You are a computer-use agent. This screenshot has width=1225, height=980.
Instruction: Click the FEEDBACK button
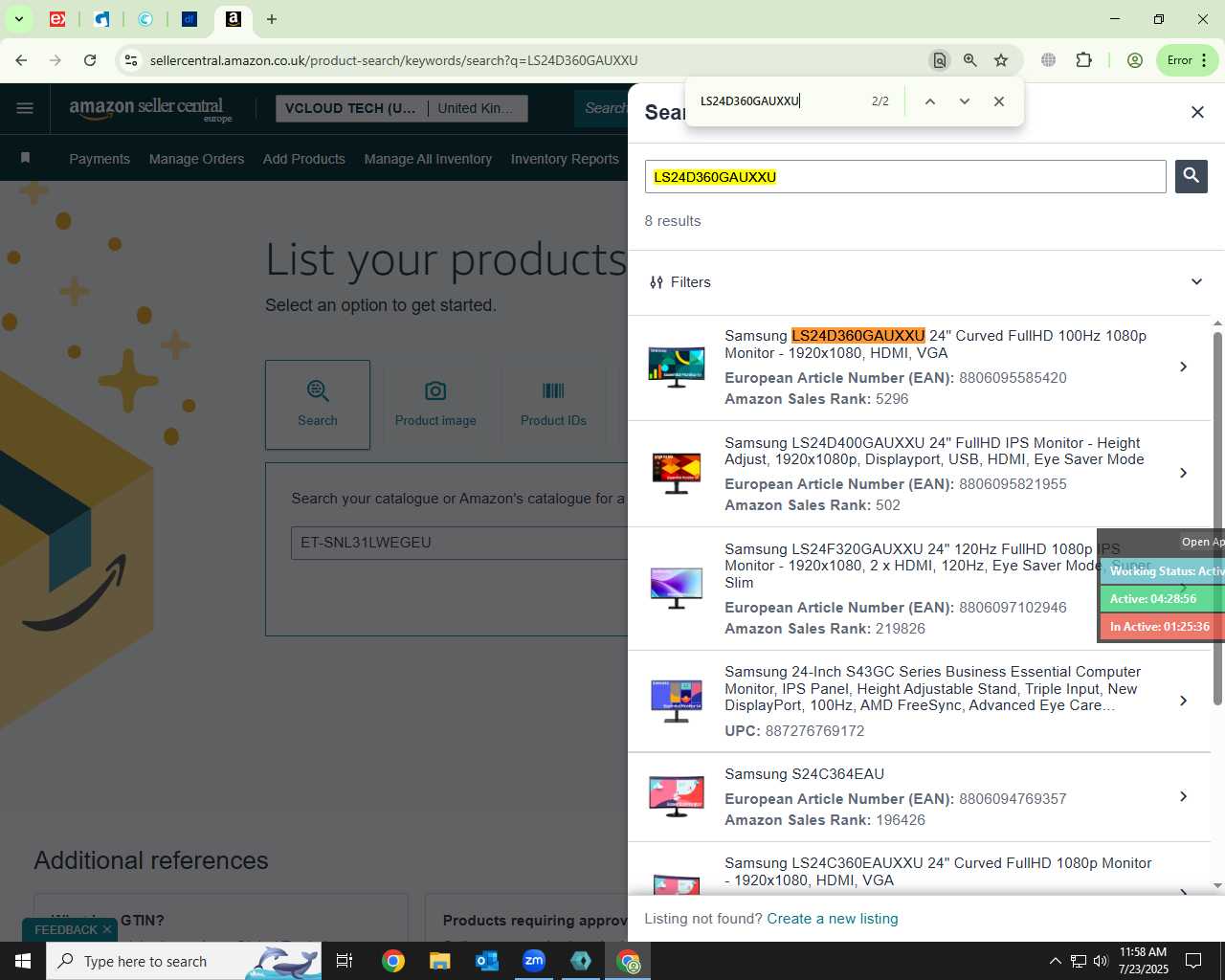(x=66, y=929)
